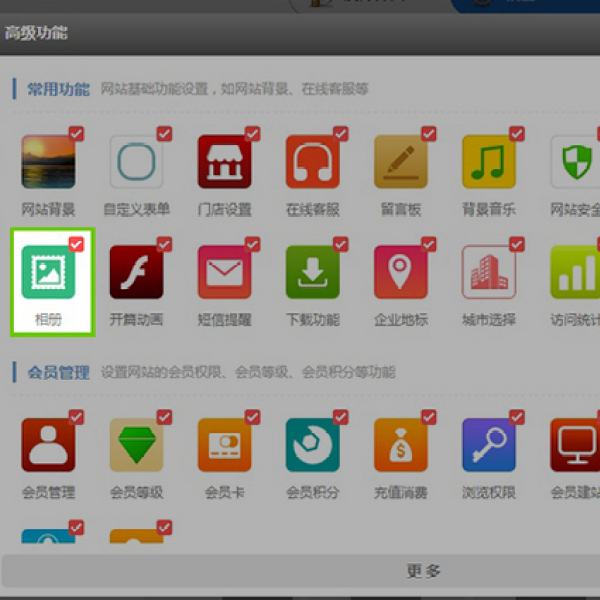Toggle the checkmark on 会员卡 icon
This screenshot has width=600, height=600.
point(253,416)
